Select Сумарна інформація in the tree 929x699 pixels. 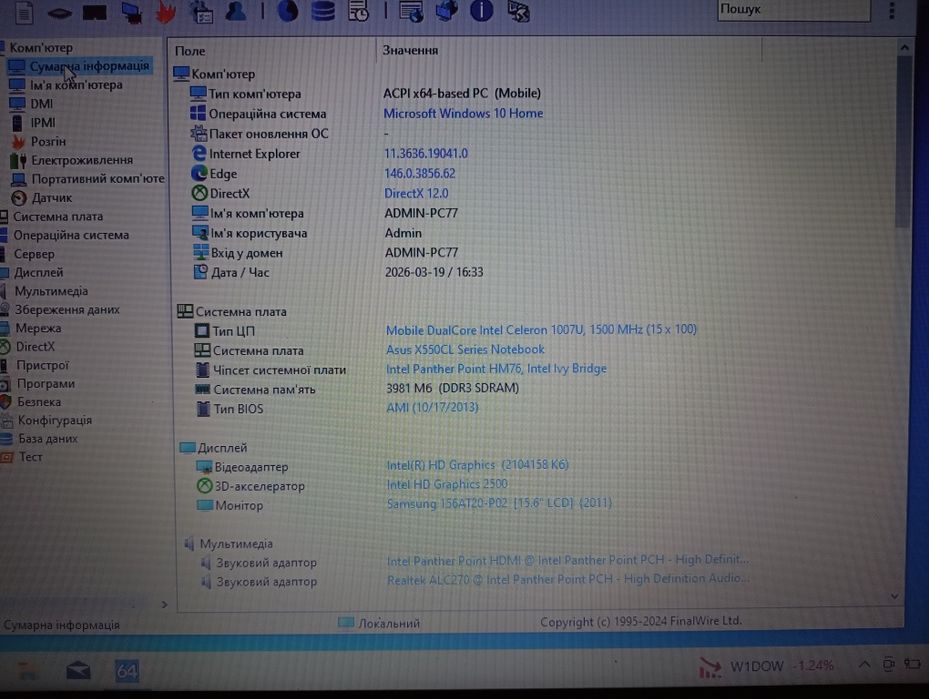(89, 66)
